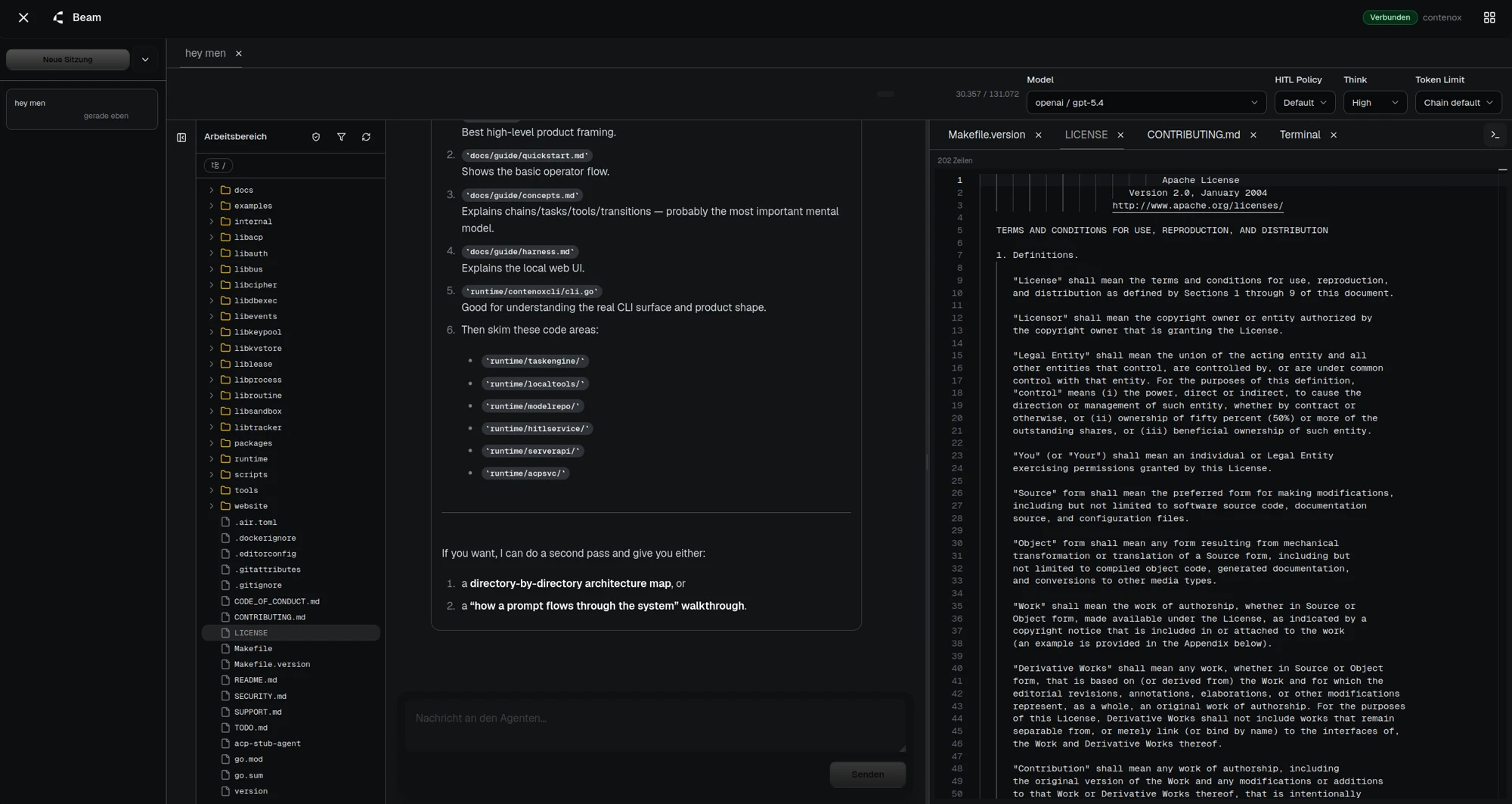Image resolution: width=1512 pixels, height=804 pixels.
Task: Open the grid apps icon top right
Action: (x=1489, y=17)
